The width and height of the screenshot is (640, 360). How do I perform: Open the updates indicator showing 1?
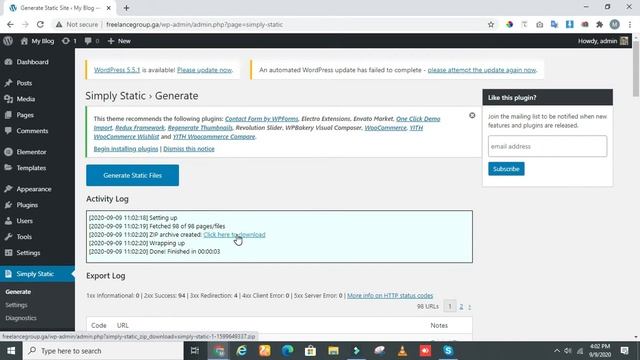69,41
